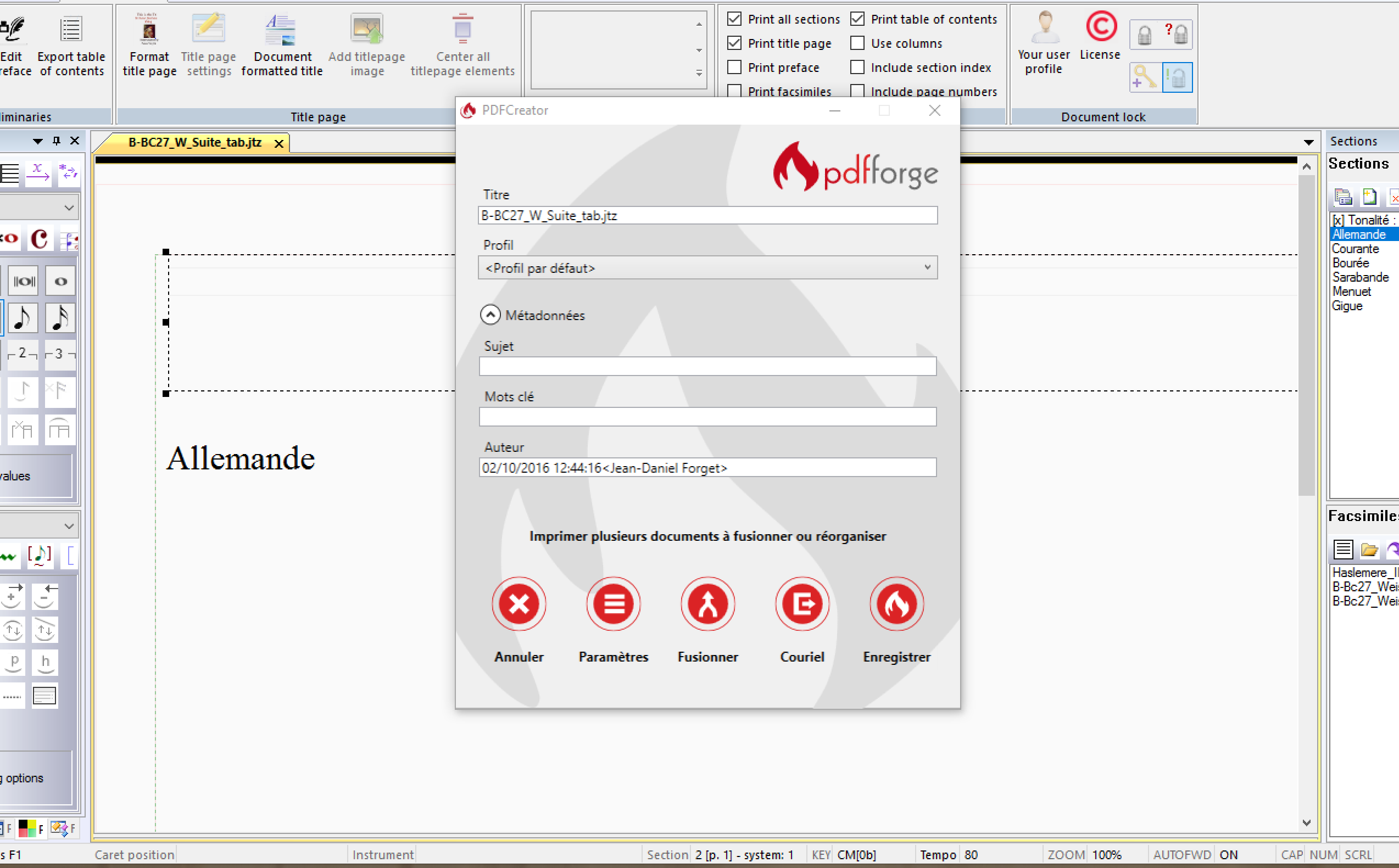Image resolution: width=1399 pixels, height=868 pixels.
Task: Collapse the Métadonnées section
Action: click(490, 315)
